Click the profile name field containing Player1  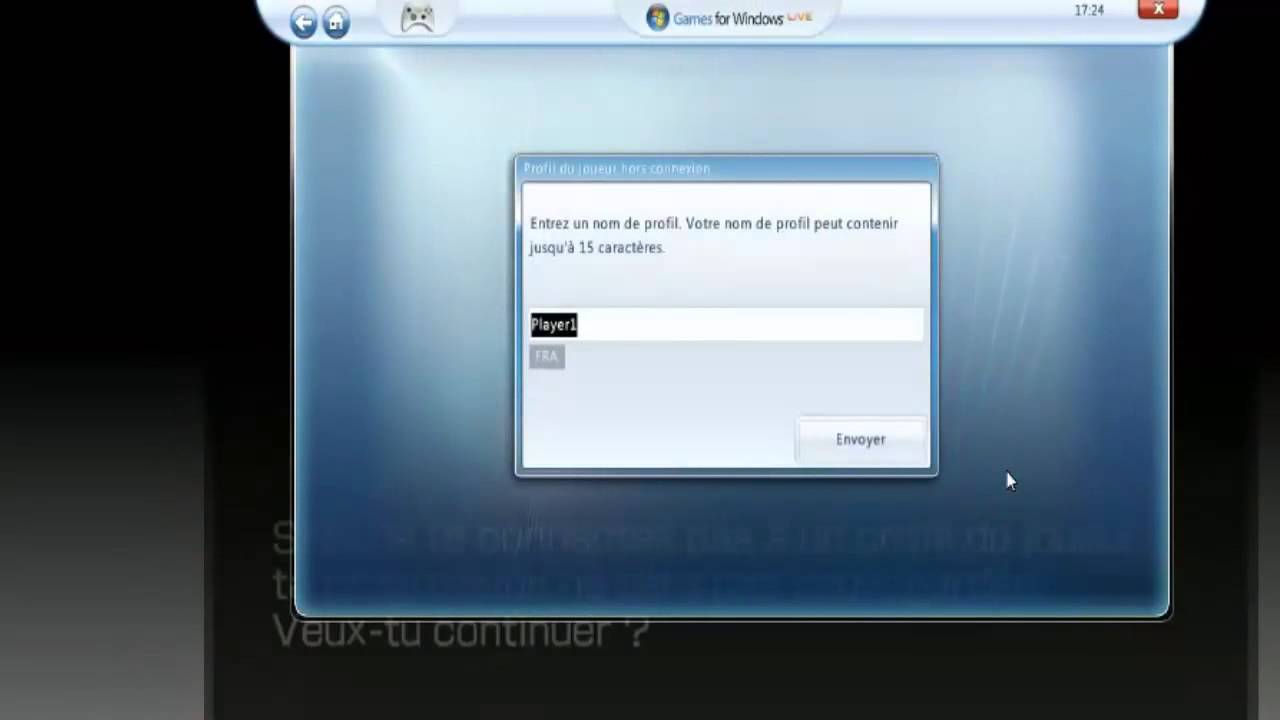(x=726, y=324)
